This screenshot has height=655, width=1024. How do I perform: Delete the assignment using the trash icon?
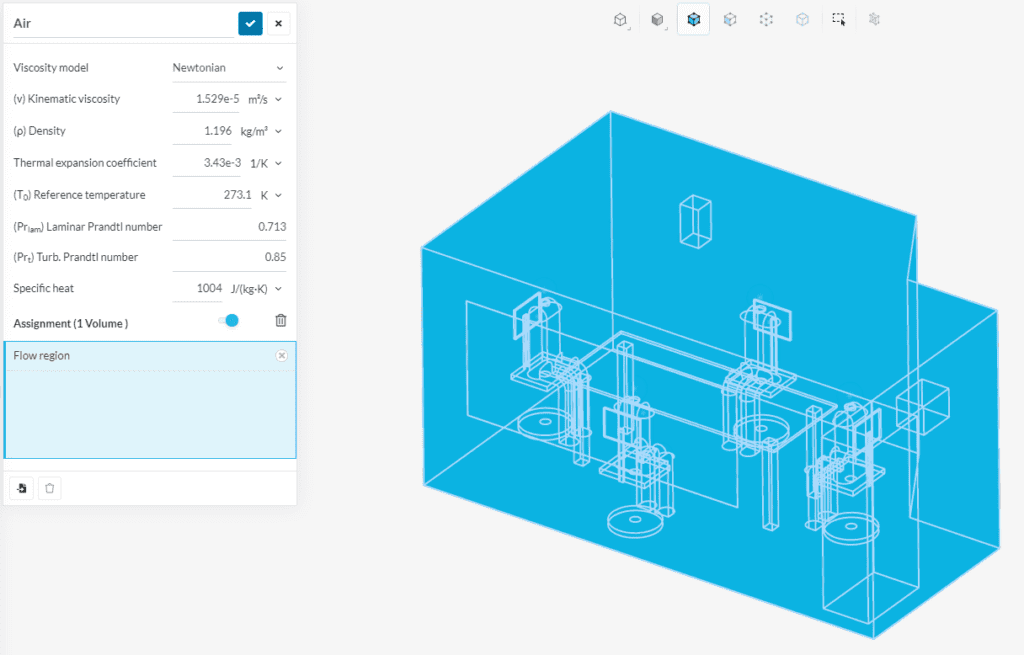pyautogui.click(x=280, y=320)
